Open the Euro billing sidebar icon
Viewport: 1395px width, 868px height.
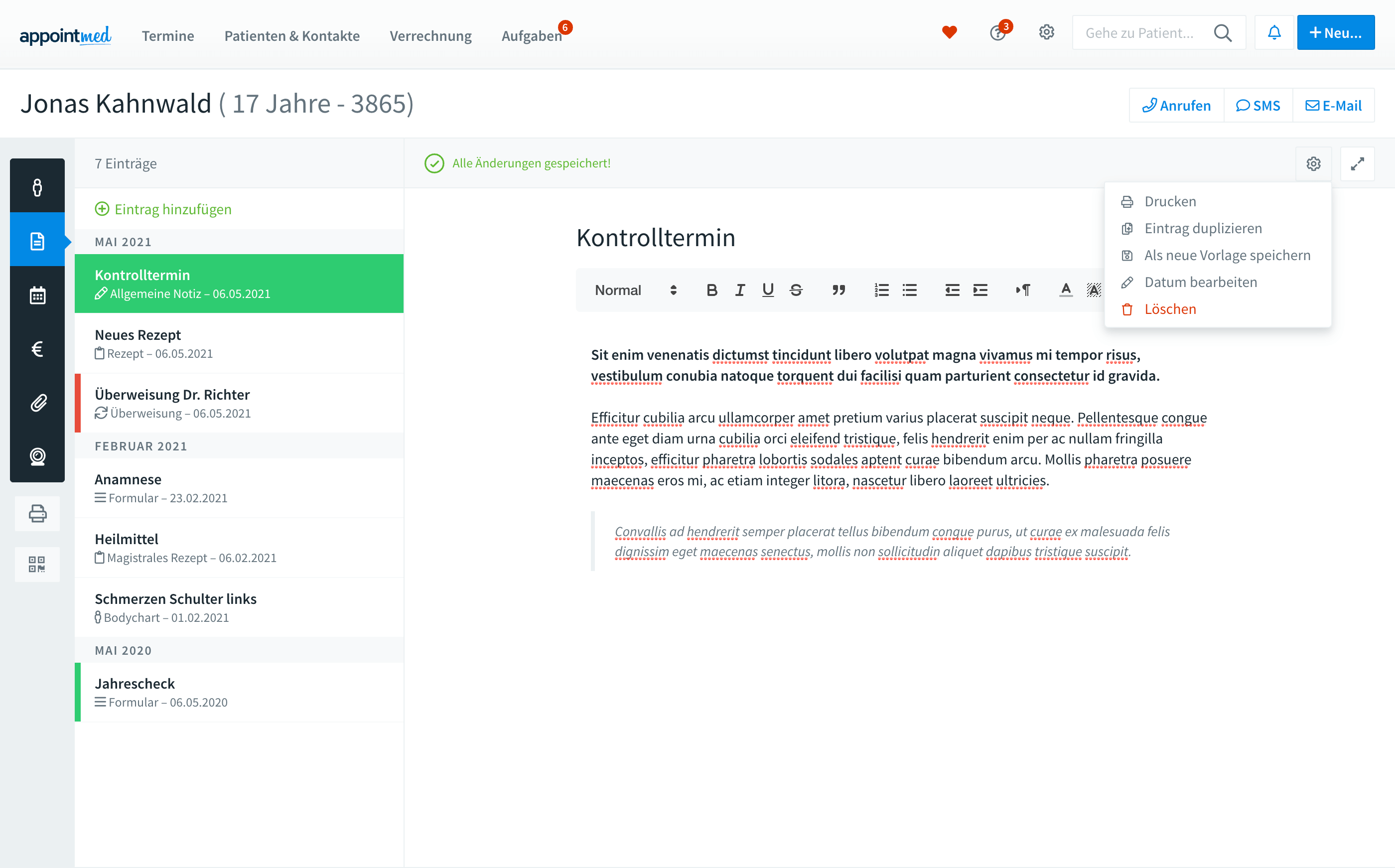(x=37, y=348)
